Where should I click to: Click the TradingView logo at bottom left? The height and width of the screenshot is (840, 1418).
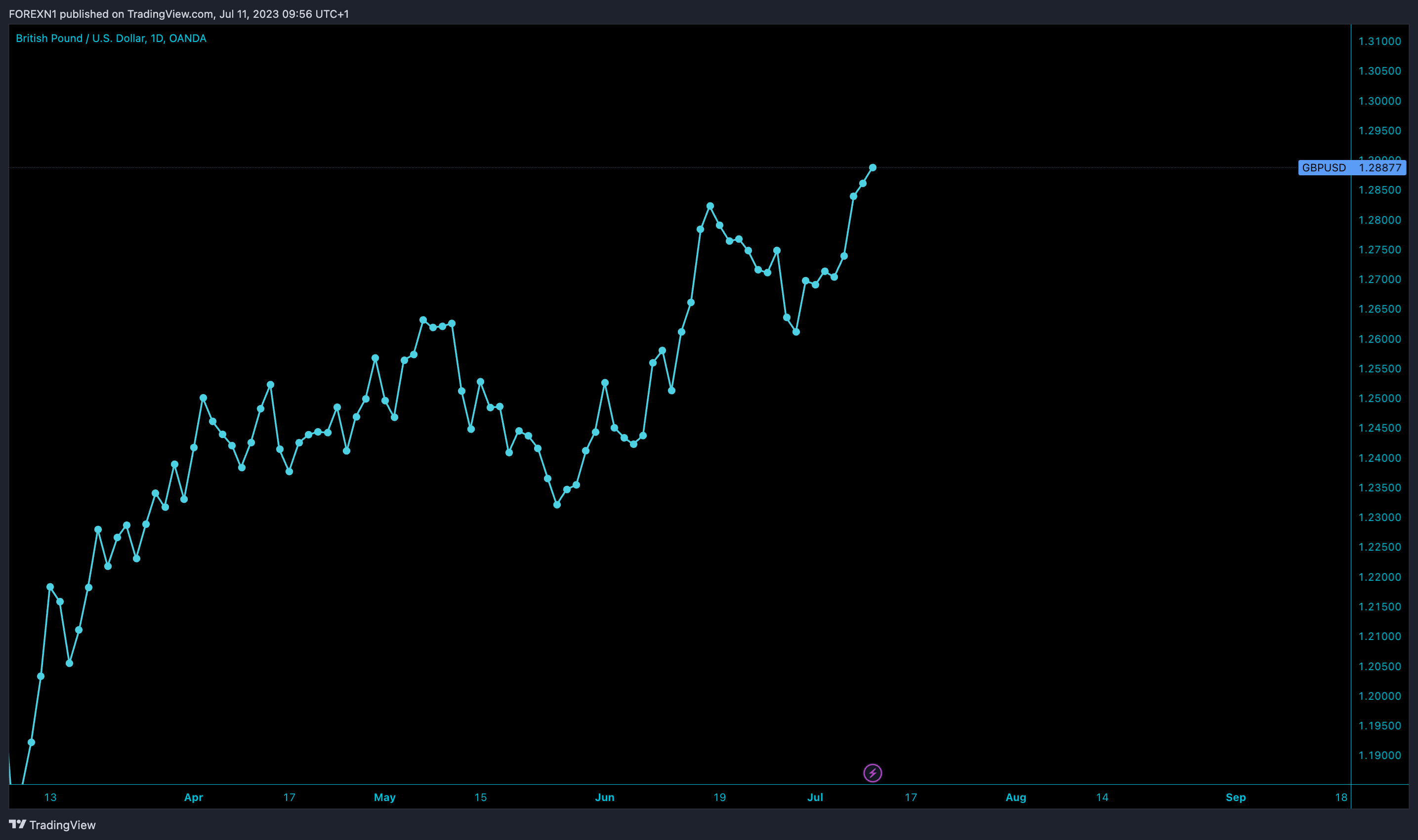52,825
